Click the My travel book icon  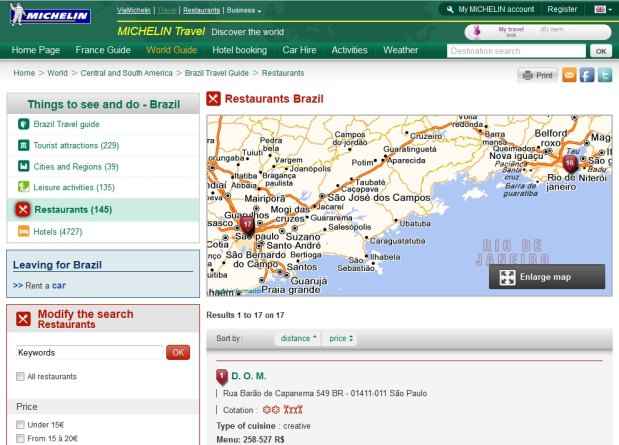[477, 31]
